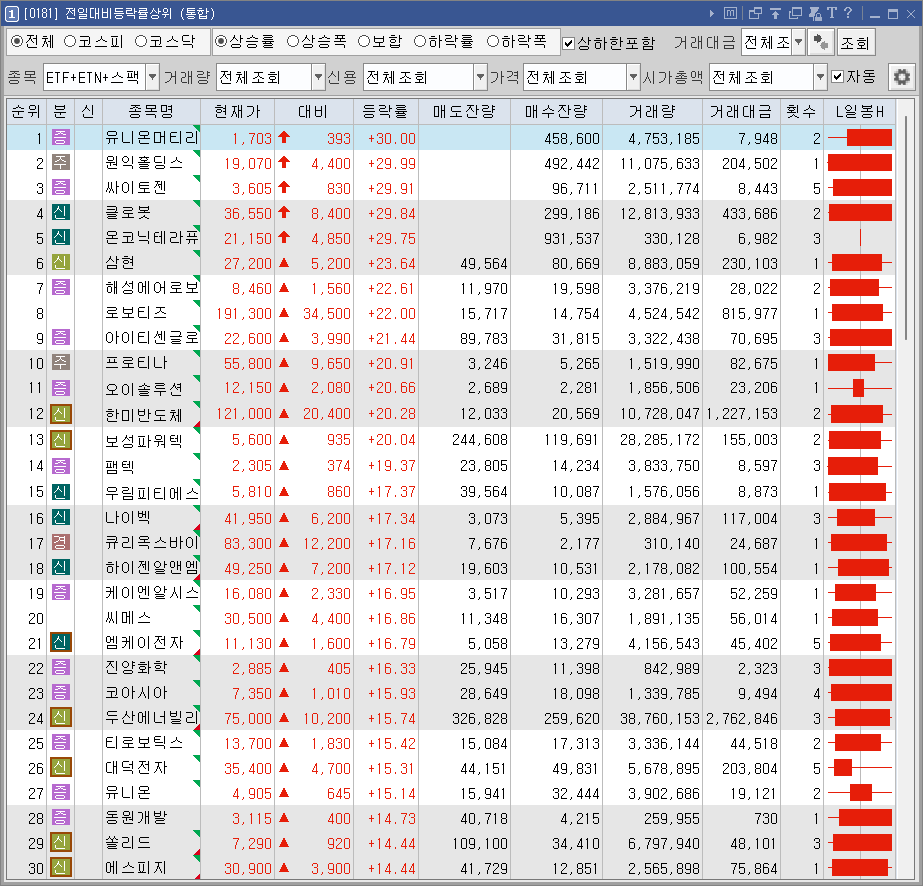Open stock 원익홀딩스

[144, 162]
